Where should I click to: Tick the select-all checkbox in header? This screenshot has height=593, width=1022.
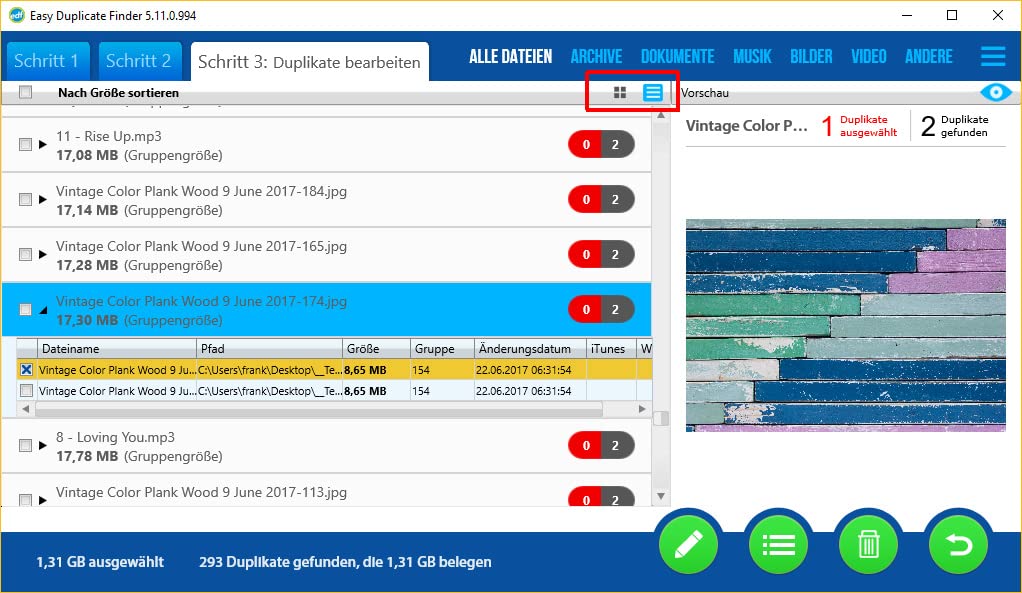click(25, 93)
